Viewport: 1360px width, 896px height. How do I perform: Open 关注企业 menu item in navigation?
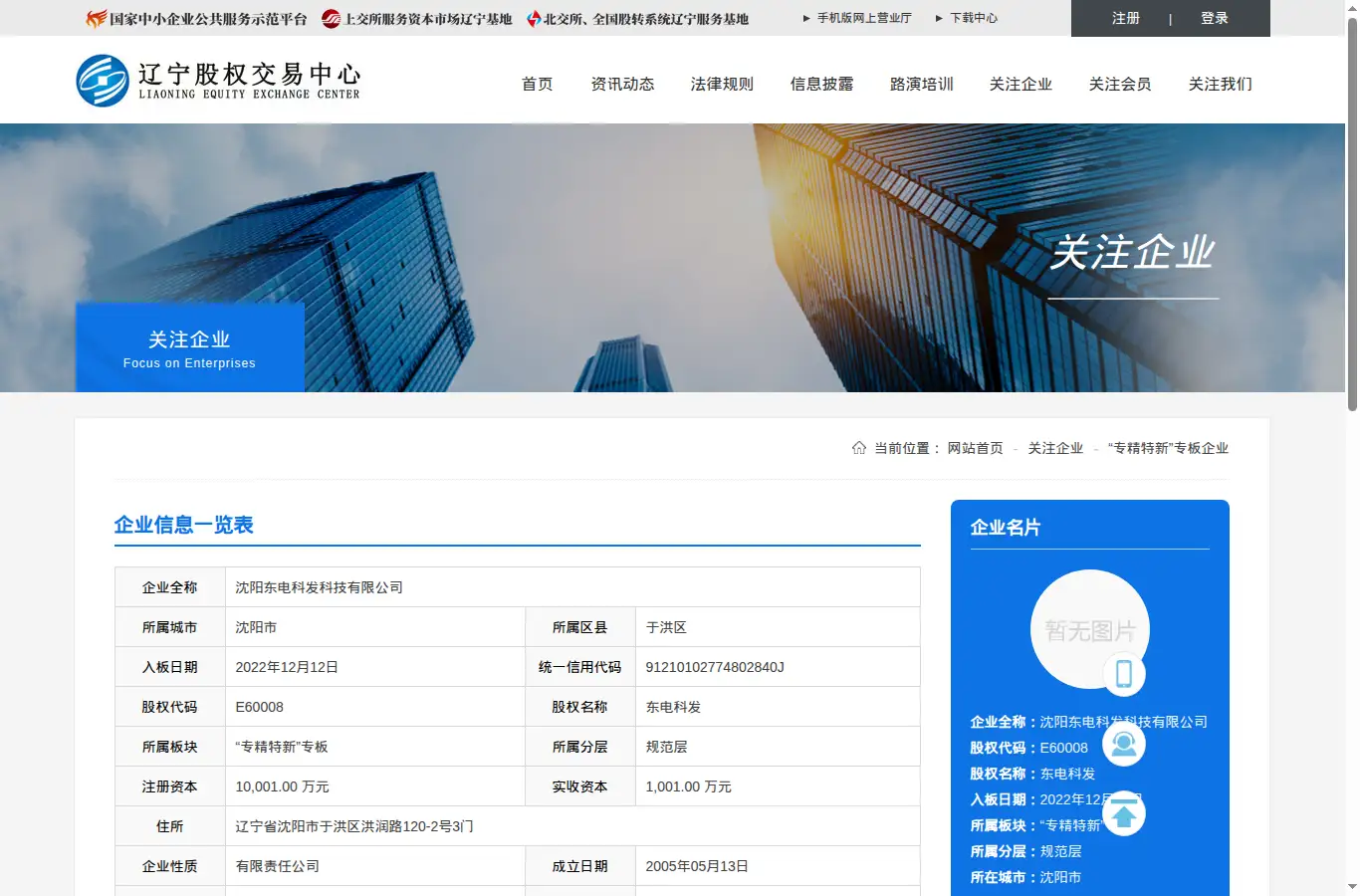point(1021,84)
